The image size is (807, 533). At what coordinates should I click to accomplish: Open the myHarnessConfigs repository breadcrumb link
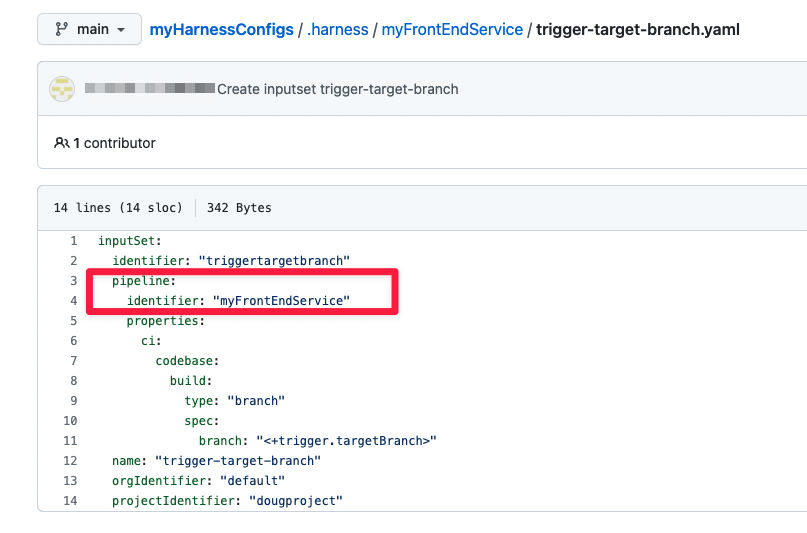[x=221, y=29]
